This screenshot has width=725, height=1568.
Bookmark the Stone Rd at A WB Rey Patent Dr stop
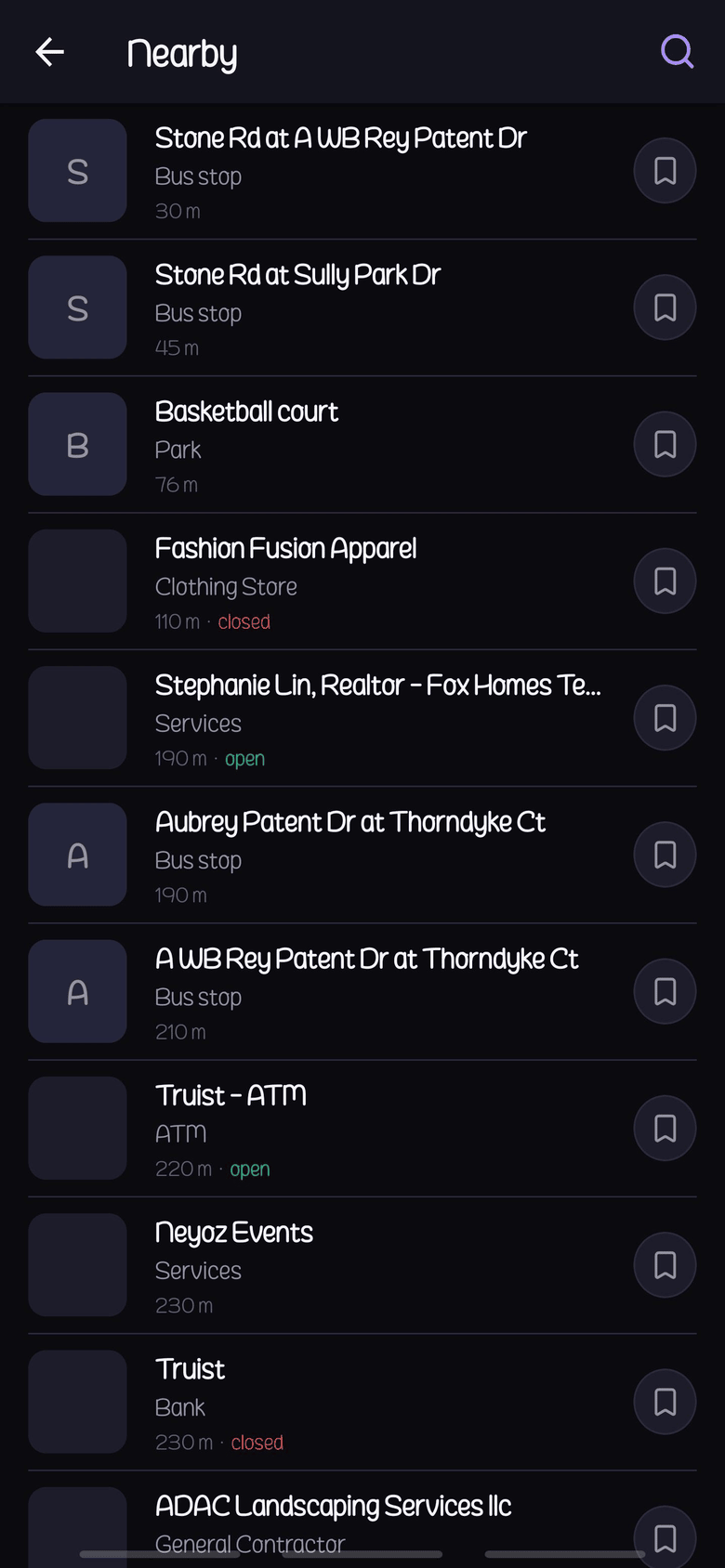[664, 170]
